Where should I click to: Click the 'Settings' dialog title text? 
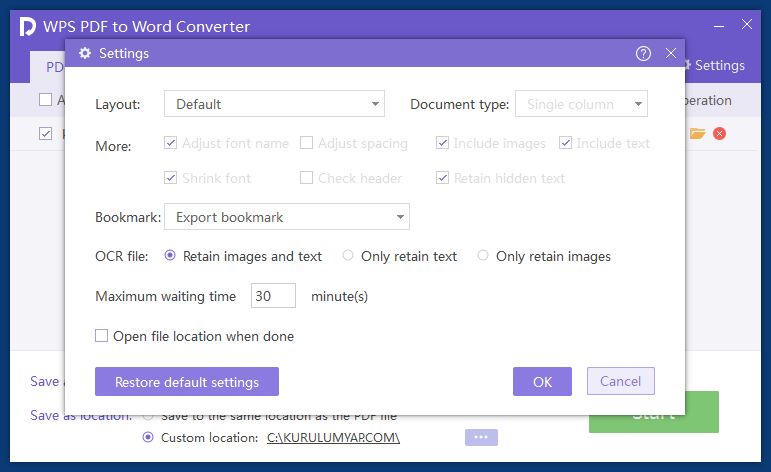[124, 53]
